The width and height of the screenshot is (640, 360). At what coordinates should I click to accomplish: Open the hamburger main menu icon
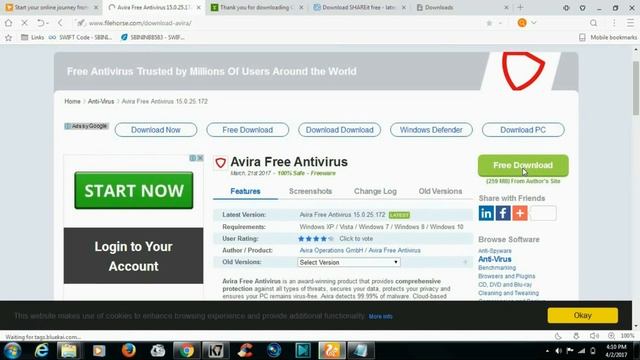(631, 23)
